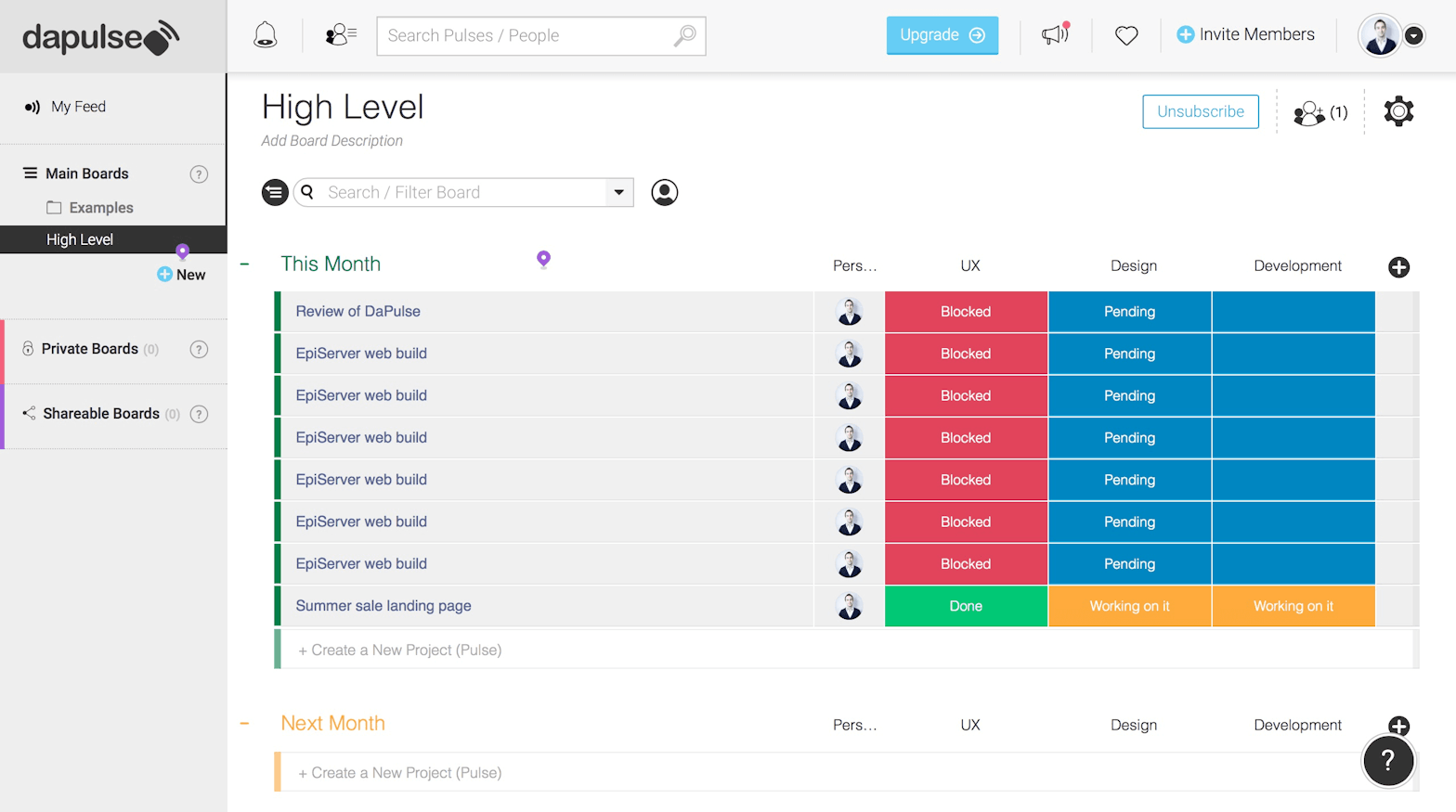This screenshot has width=1456, height=812.
Task: Collapse the Next Month group
Action: click(244, 724)
